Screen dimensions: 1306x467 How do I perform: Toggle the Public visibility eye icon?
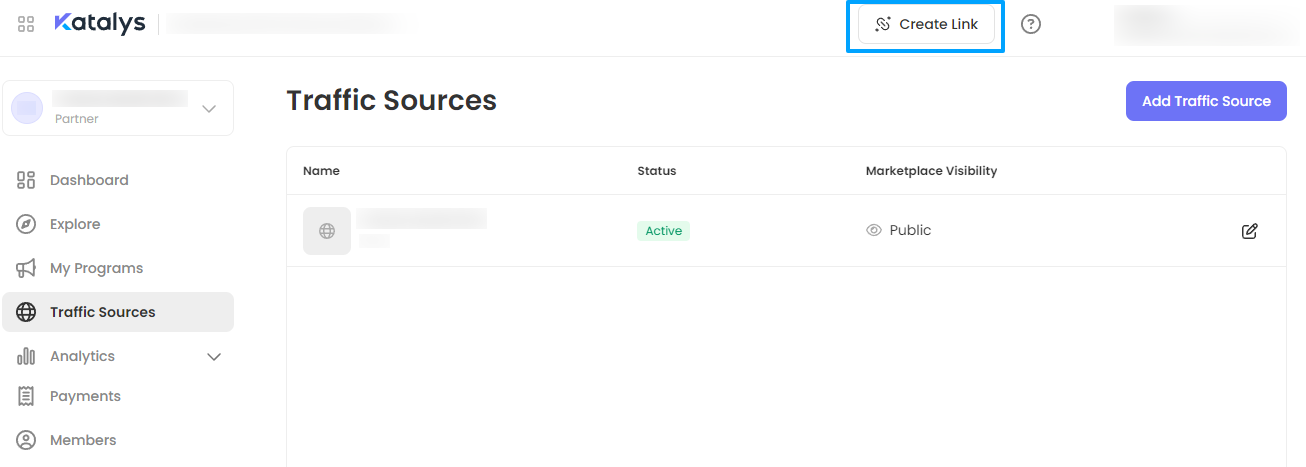(874, 230)
